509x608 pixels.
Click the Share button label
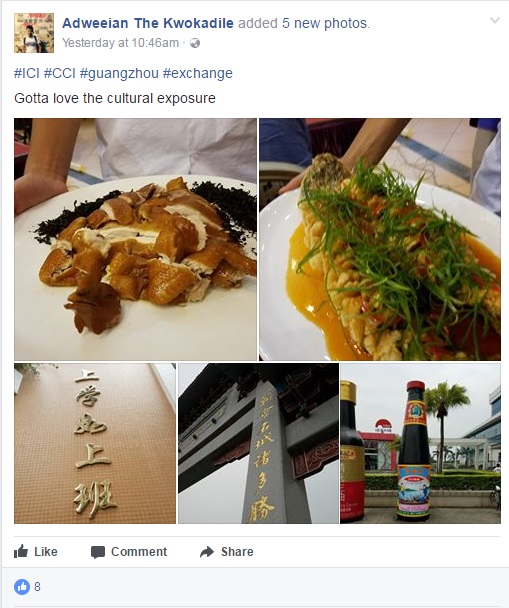tap(237, 552)
